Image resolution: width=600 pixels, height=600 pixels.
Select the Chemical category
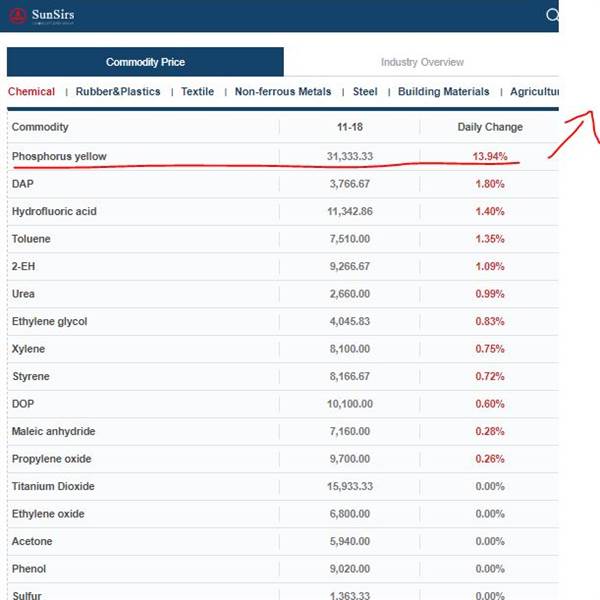coord(31,91)
